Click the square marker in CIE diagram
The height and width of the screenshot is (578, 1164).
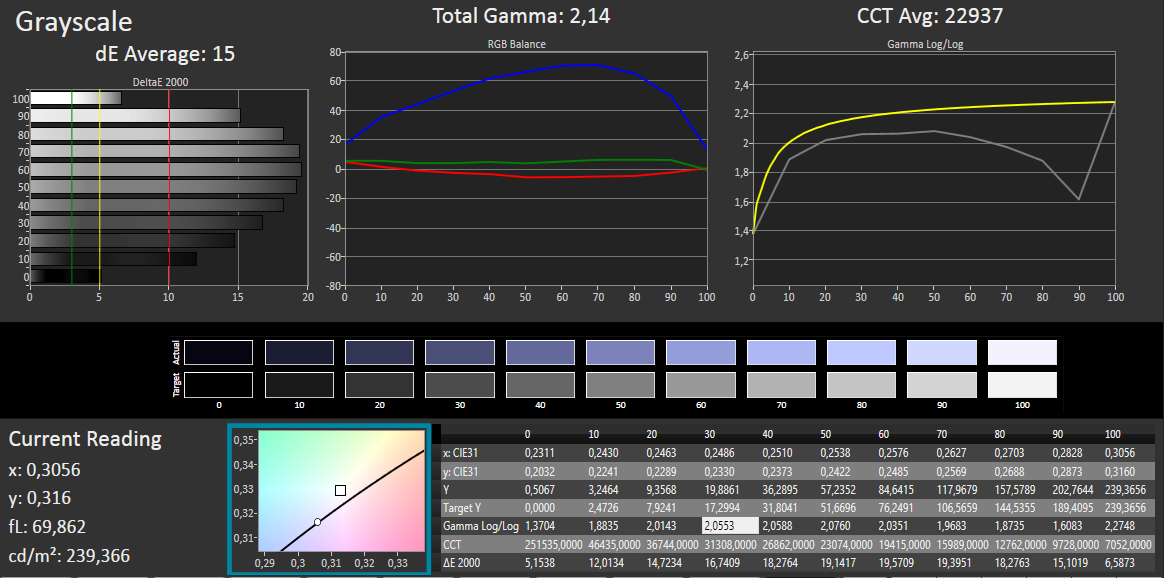click(x=340, y=490)
